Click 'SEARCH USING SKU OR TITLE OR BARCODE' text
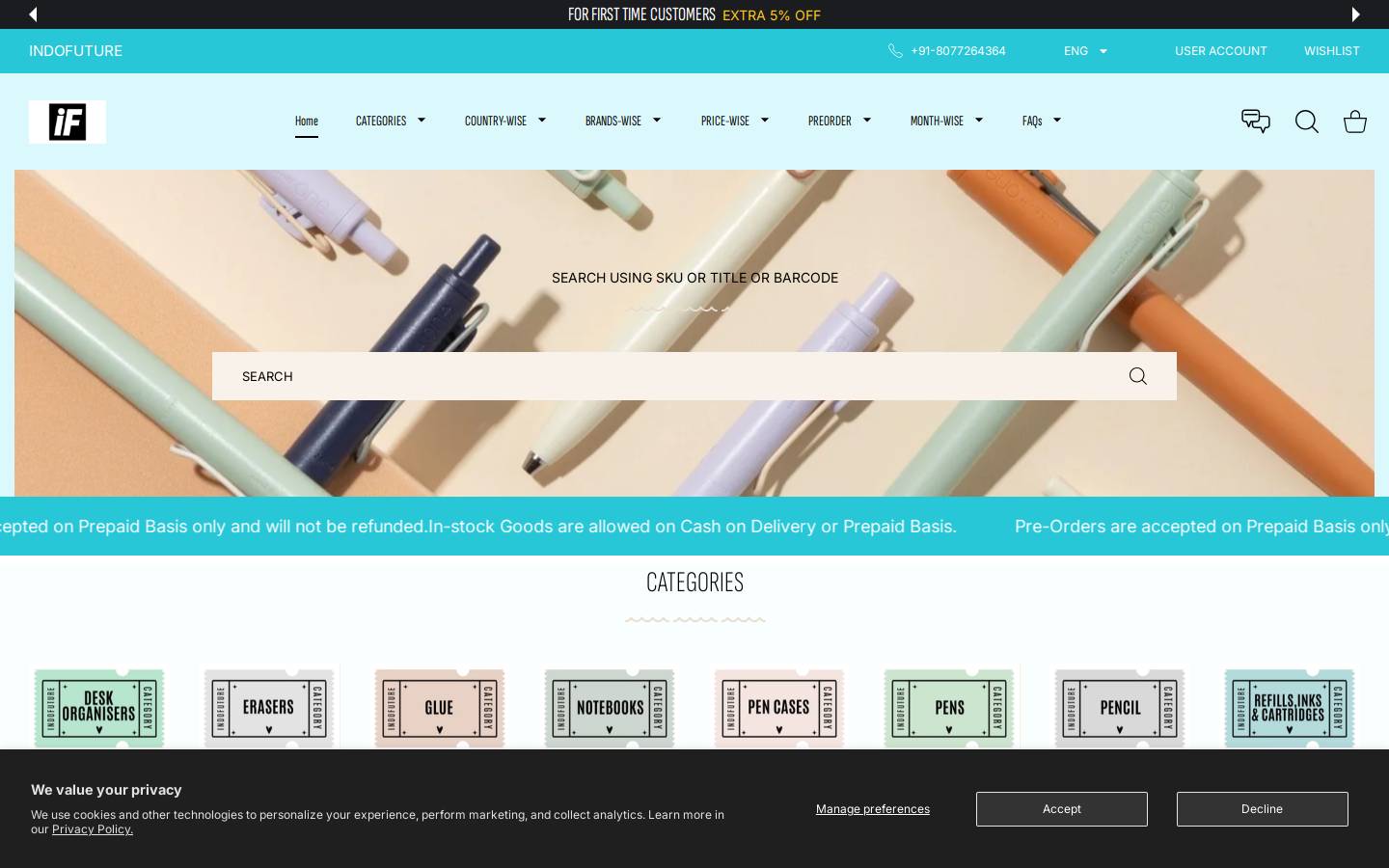1389x868 pixels. pos(694,278)
